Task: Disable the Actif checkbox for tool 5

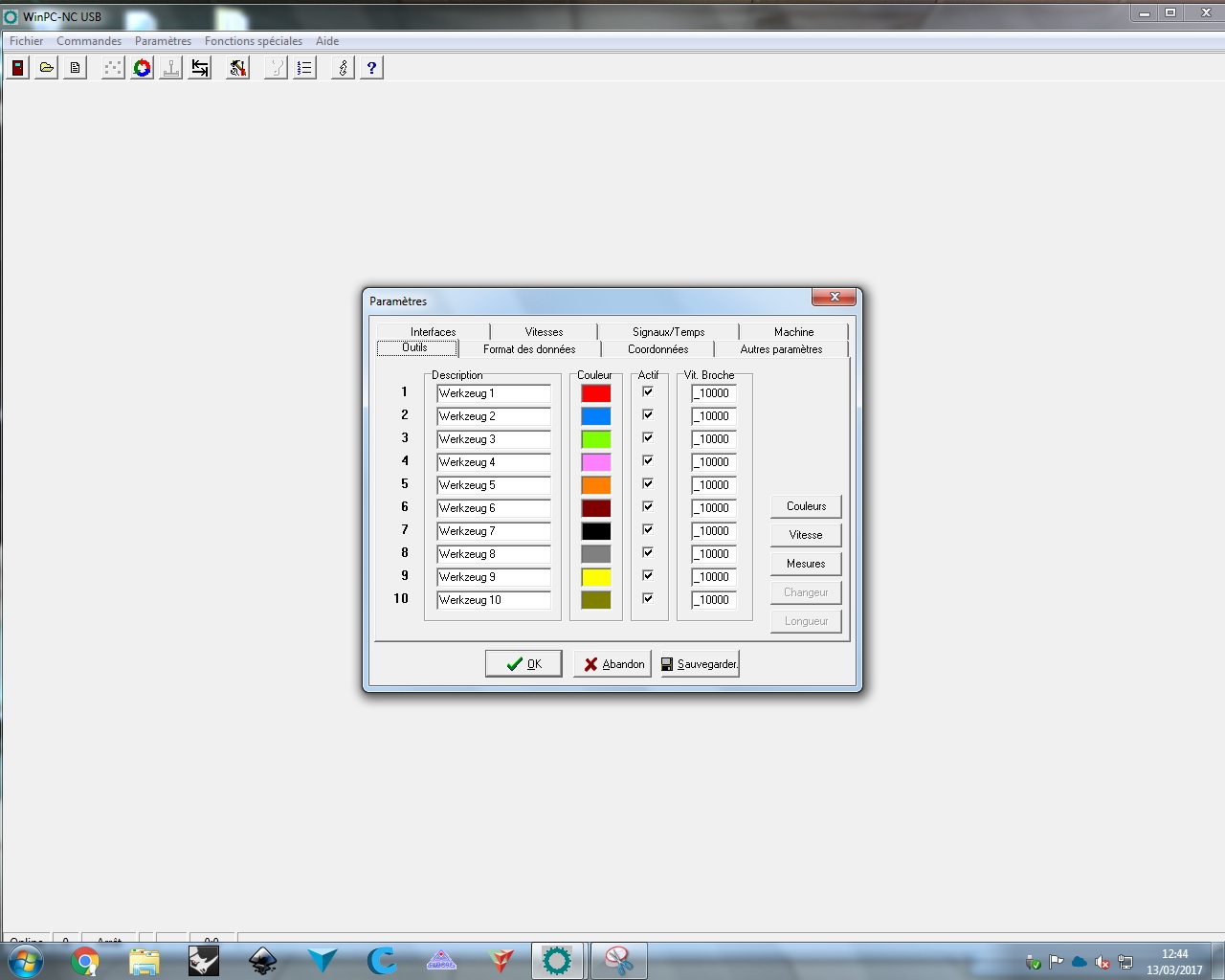Action: pyautogui.click(x=648, y=483)
